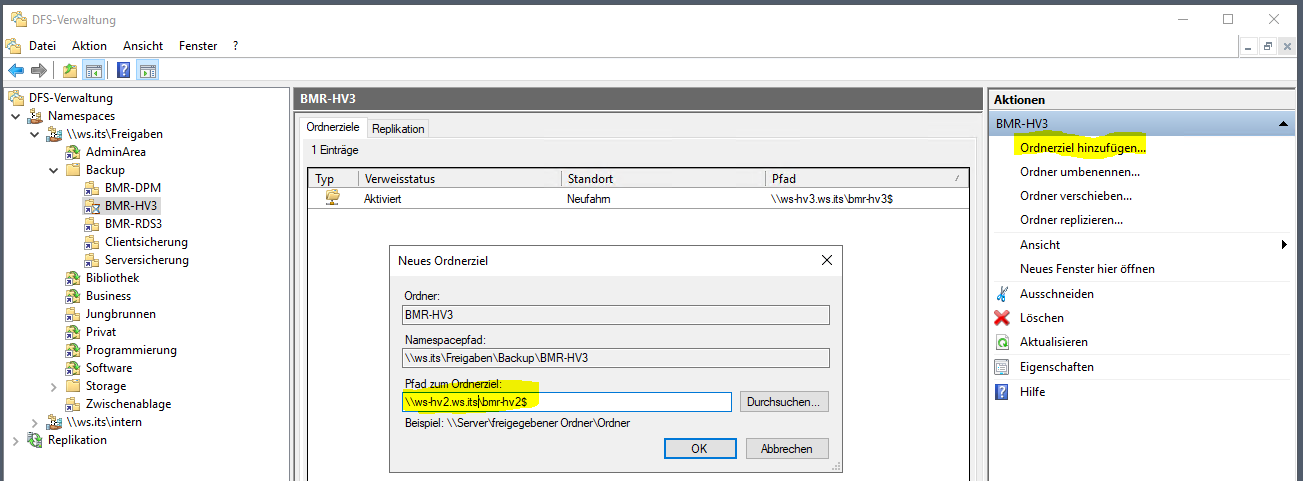Click Ordner verschieben... action

(1076, 196)
